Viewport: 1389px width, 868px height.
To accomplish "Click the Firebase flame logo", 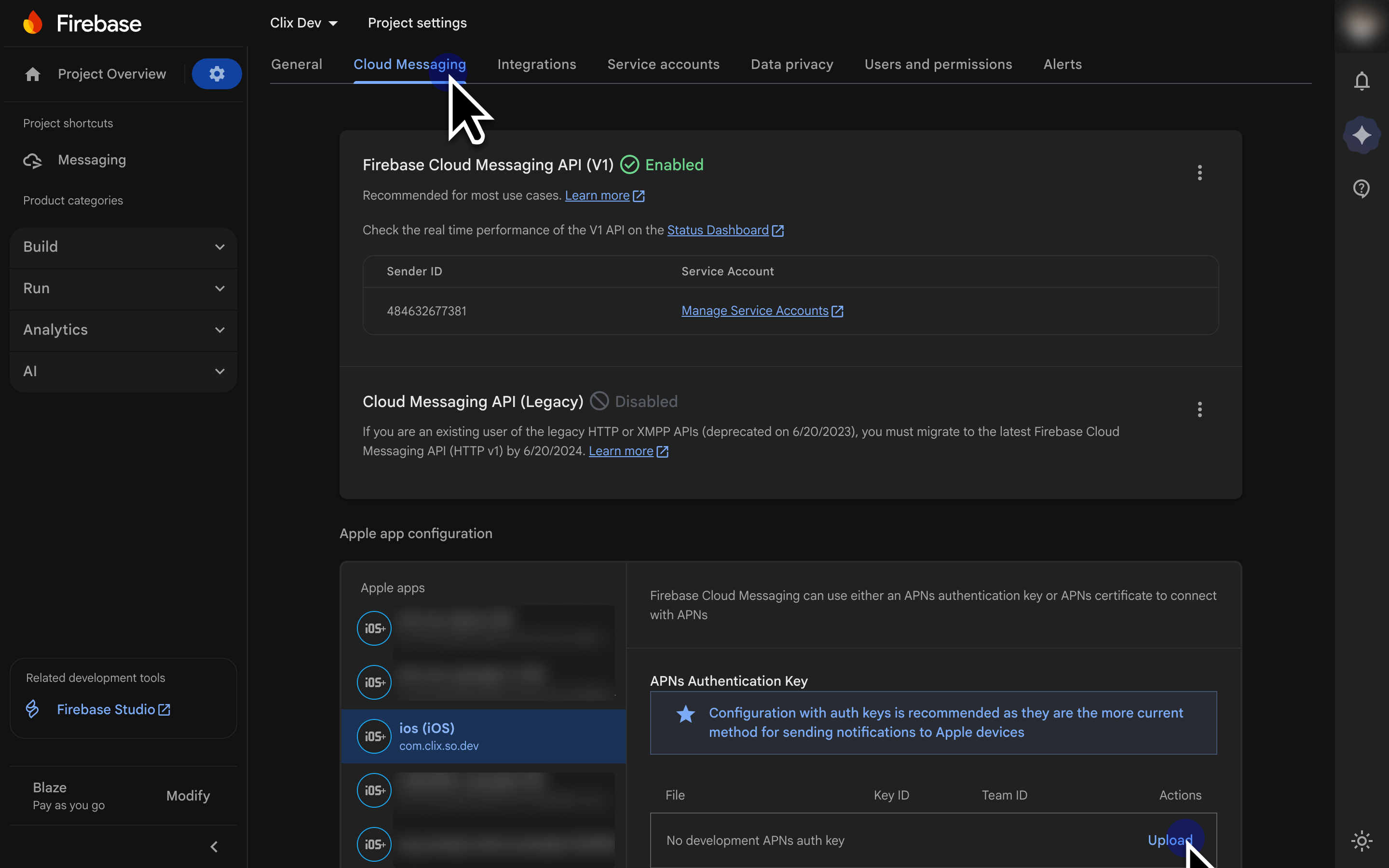I will coord(33,23).
